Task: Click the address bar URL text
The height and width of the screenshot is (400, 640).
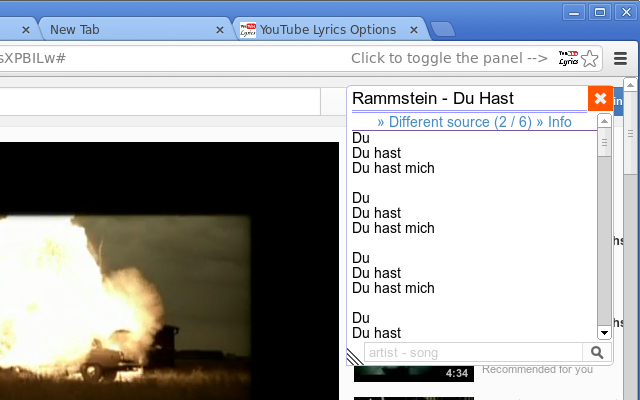Action: click(x=33, y=58)
